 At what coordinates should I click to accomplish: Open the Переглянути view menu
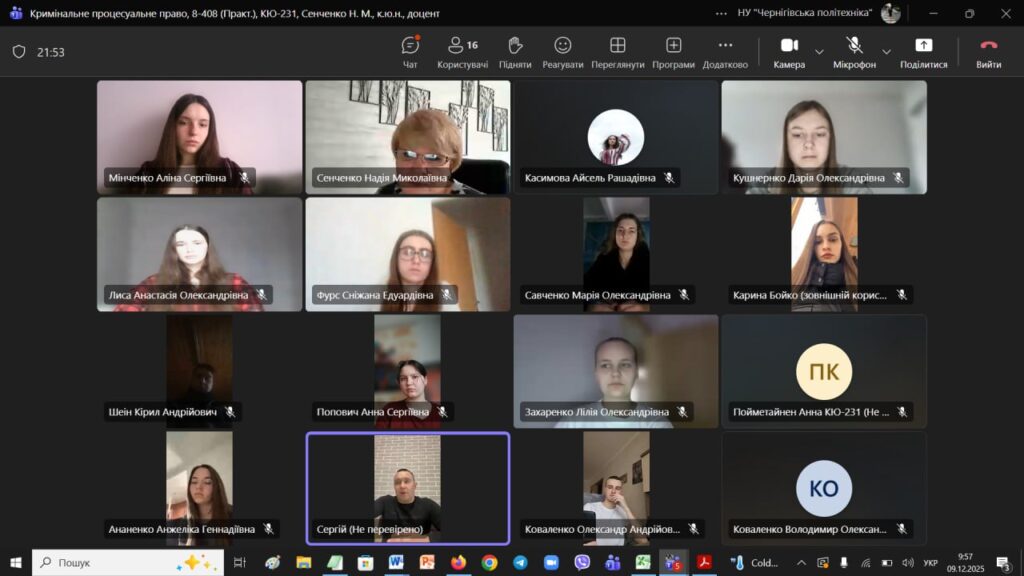coord(617,52)
